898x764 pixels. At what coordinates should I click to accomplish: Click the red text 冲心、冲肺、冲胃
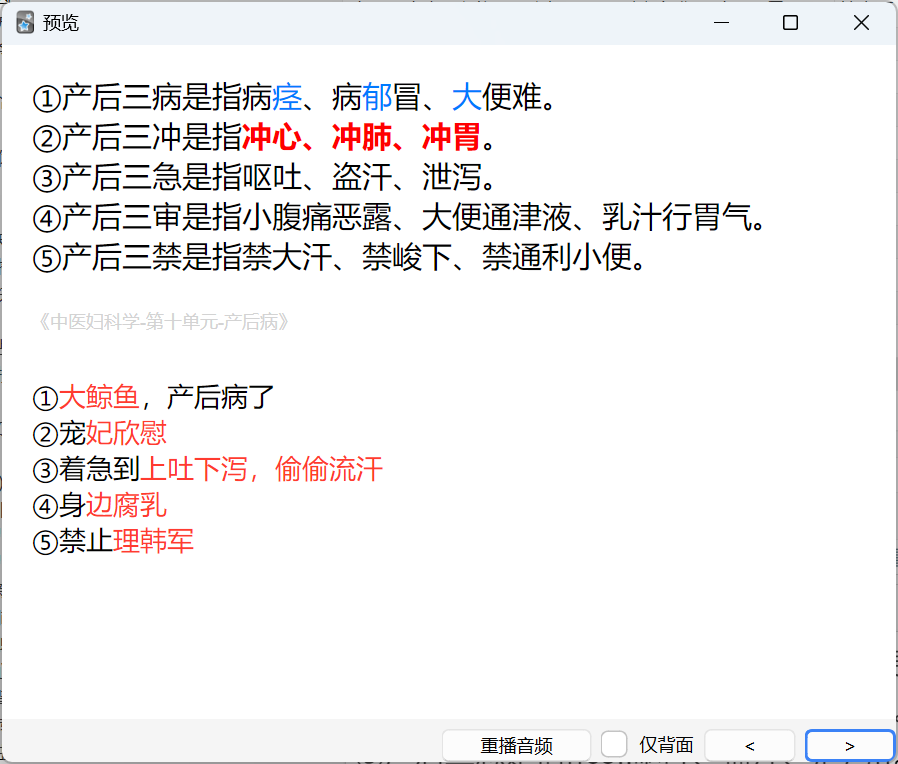(361, 137)
